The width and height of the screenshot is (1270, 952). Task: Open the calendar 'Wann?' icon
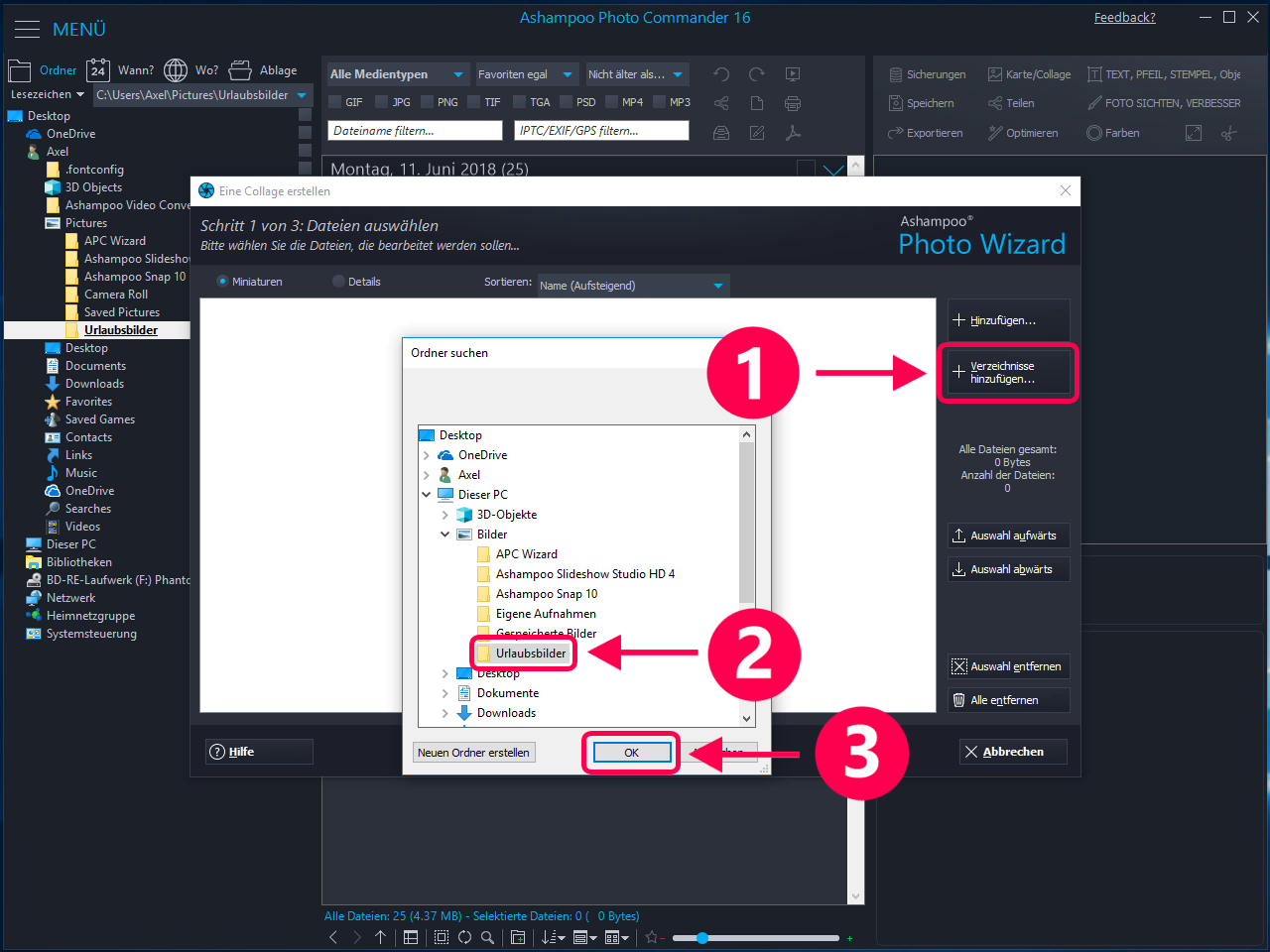(98, 70)
